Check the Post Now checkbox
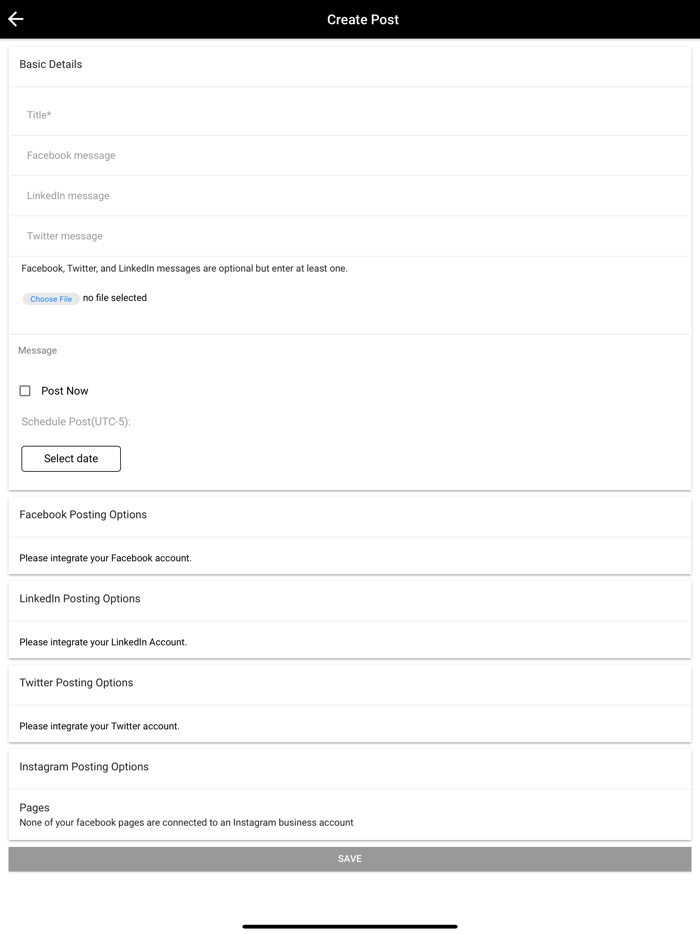The width and height of the screenshot is (700, 934). [25, 391]
